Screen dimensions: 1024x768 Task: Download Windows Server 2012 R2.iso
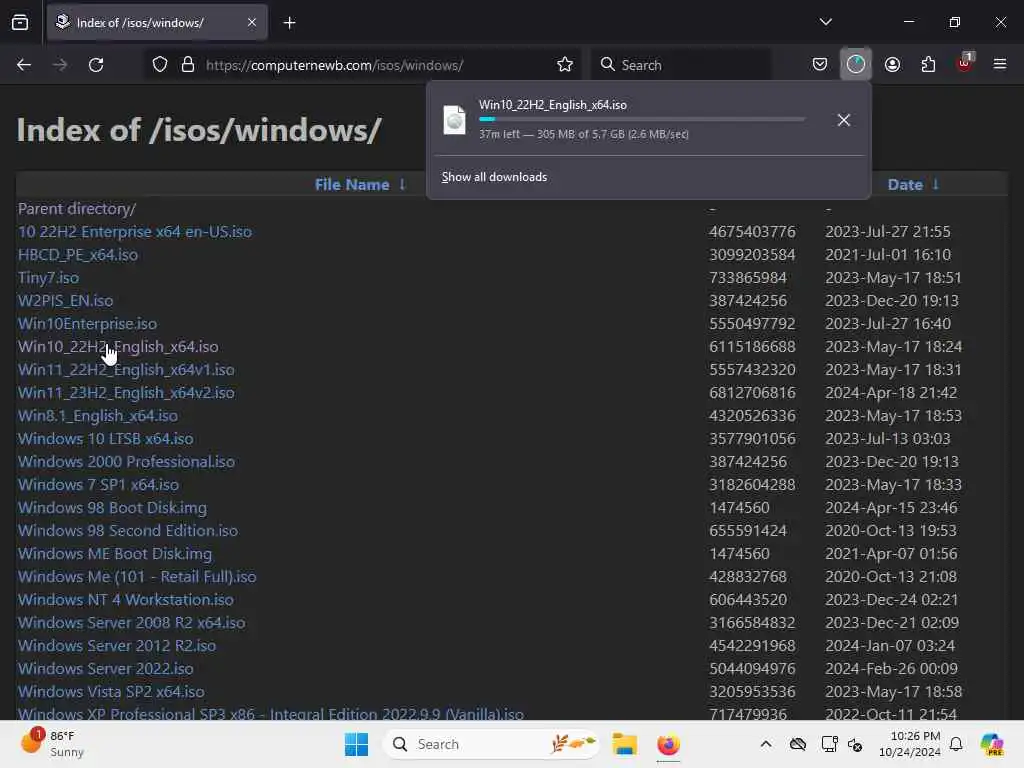pos(117,645)
